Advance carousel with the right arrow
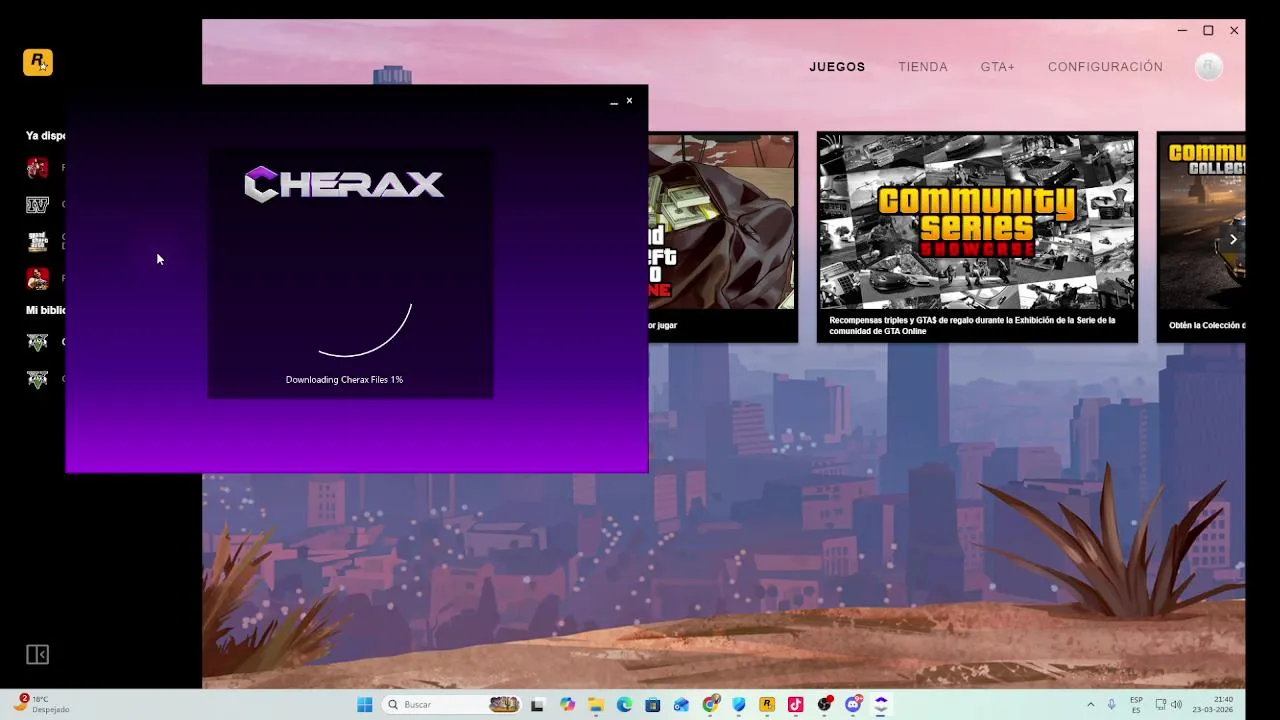Screen dimensions: 1280x720 point(1233,240)
